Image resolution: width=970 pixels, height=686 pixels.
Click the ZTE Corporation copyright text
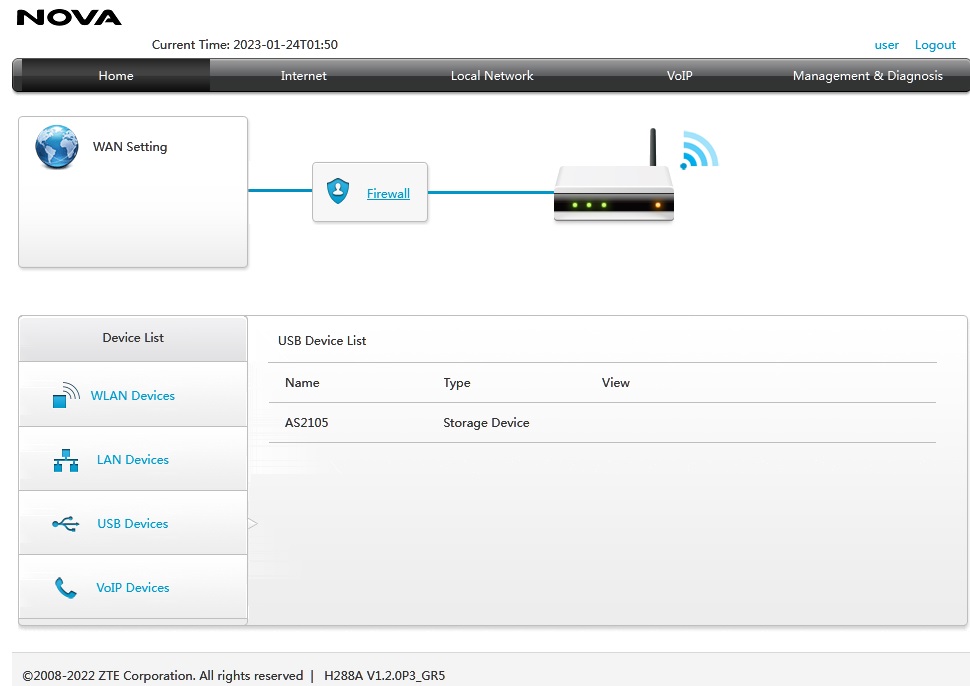[163, 675]
